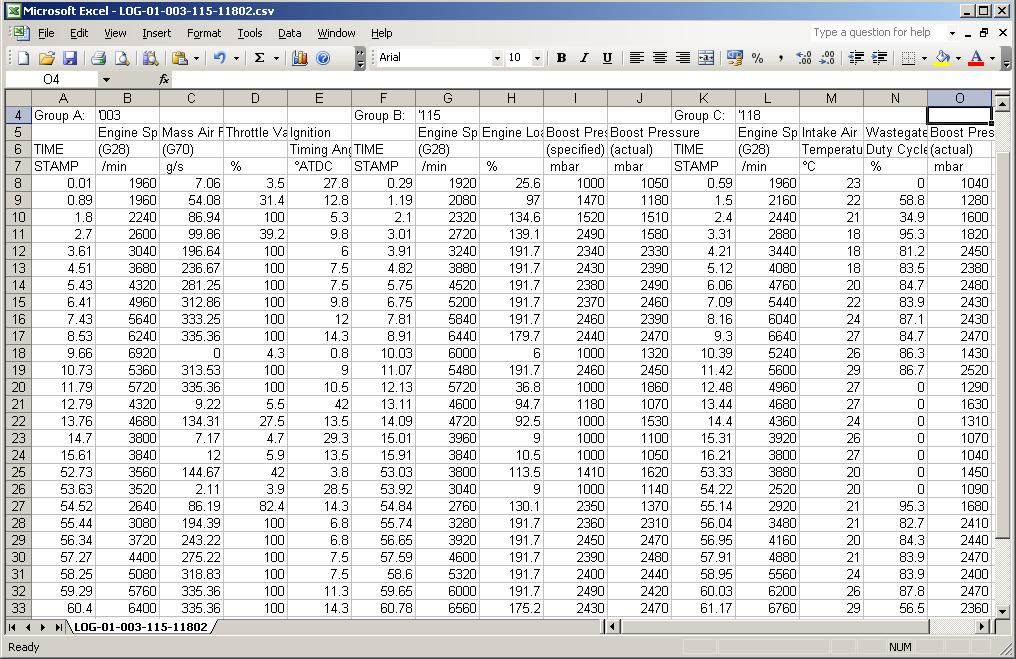Viewport: 1016px width, 659px height.
Task: Click the Chart Wizard icon
Action: 299,58
